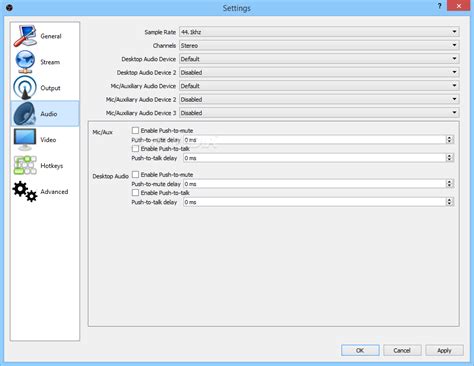Viewport: 474px width, 366px height.
Task: Open the Sample Rate dropdown
Action: 319,32
